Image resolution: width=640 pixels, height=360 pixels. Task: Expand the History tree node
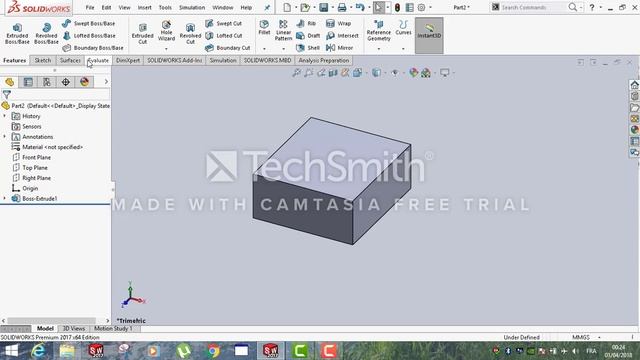[x=4, y=116]
